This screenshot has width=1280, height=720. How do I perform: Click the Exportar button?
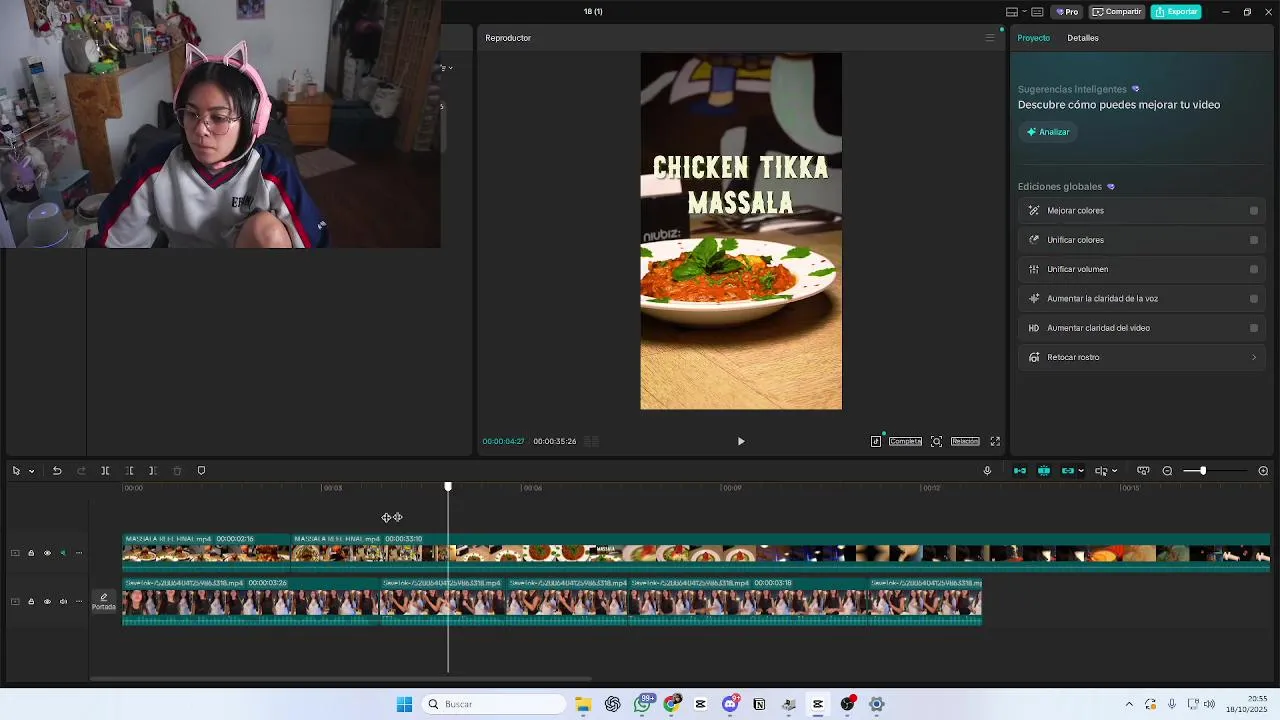pos(1176,12)
